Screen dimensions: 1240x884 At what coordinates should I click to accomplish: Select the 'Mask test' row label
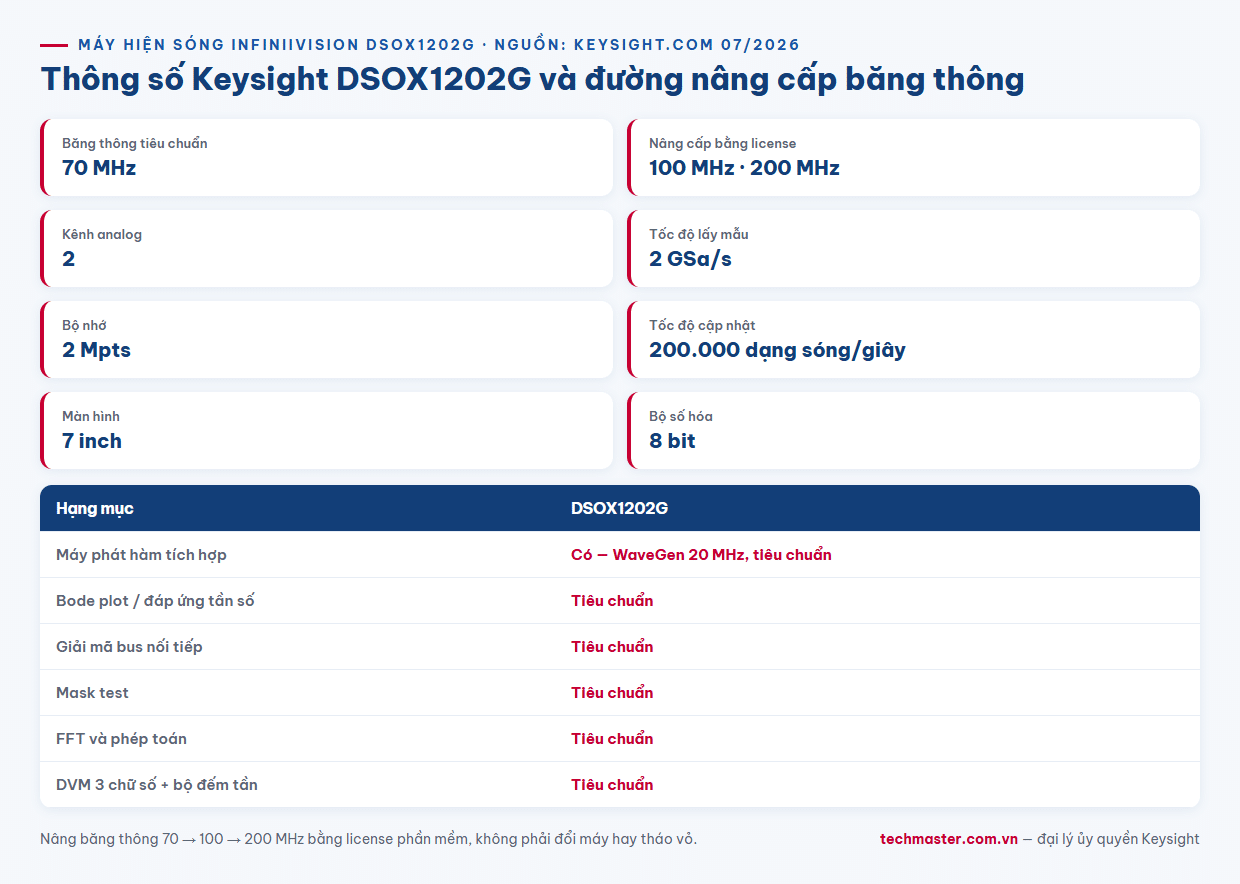tap(92, 692)
